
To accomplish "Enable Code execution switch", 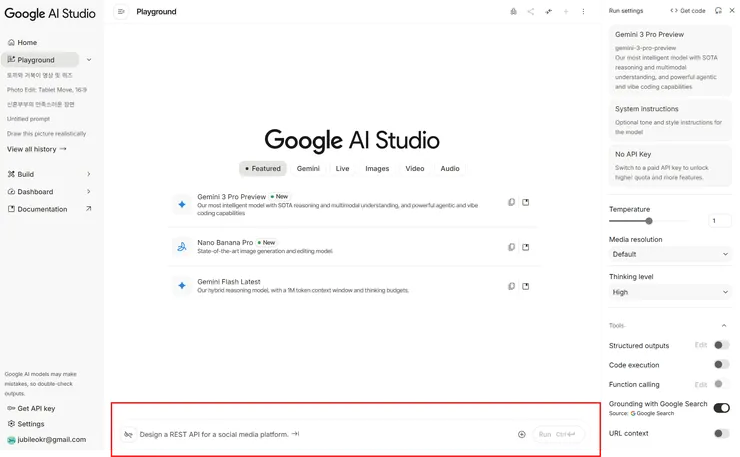I will (x=721, y=364).
